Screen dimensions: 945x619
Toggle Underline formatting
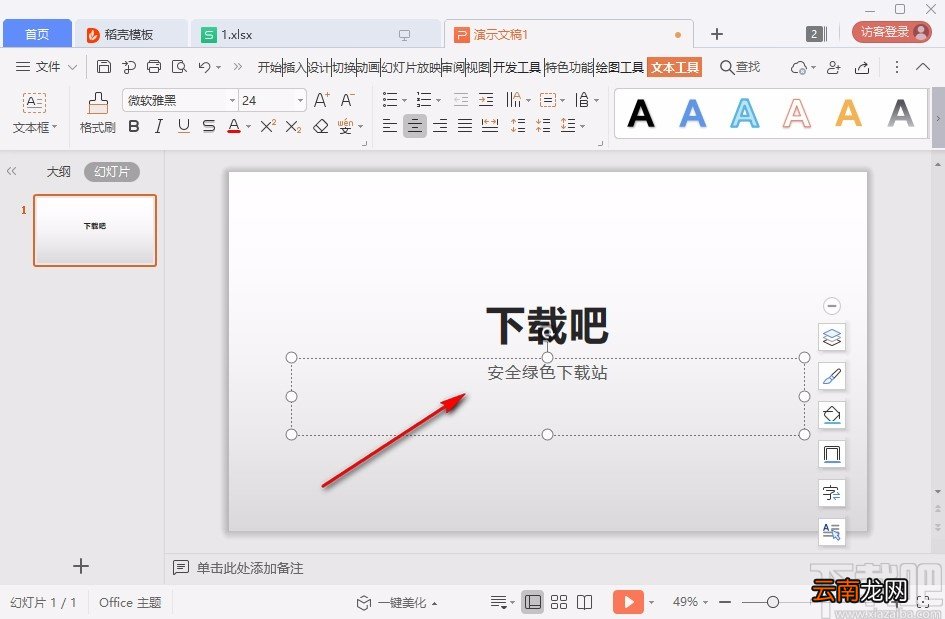coord(184,126)
